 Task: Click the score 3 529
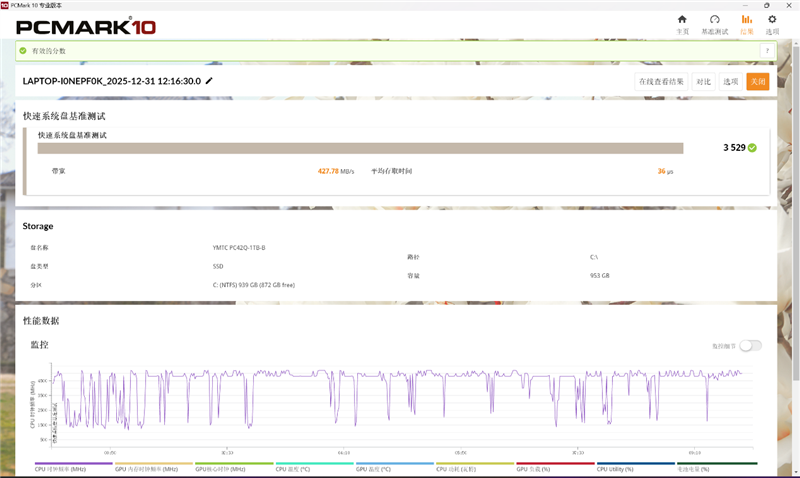click(734, 147)
